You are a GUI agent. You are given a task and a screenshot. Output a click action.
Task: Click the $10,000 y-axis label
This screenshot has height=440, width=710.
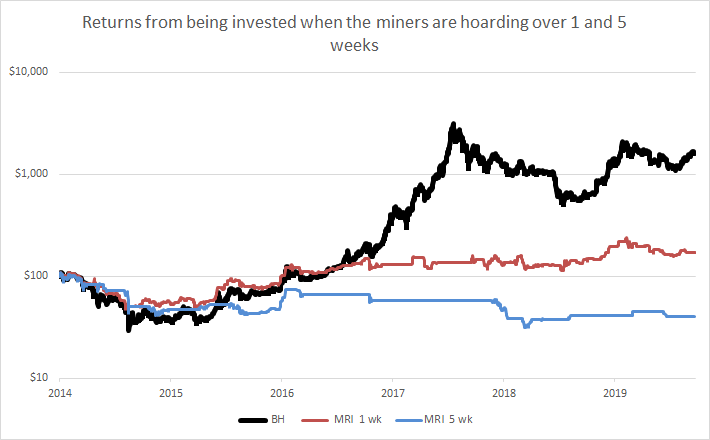[33, 72]
